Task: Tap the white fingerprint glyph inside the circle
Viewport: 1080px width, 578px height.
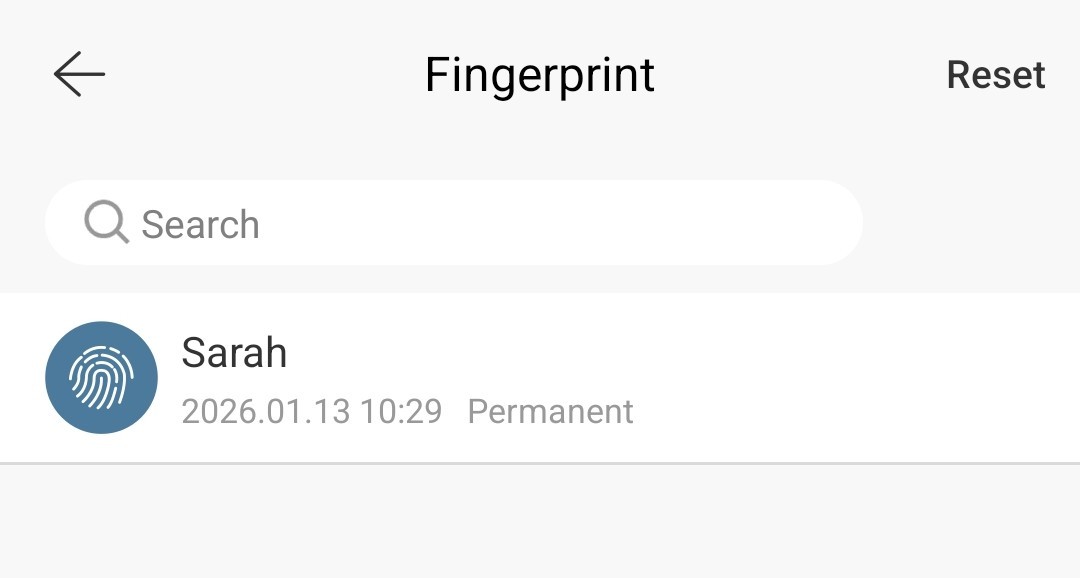Action: pos(101,378)
